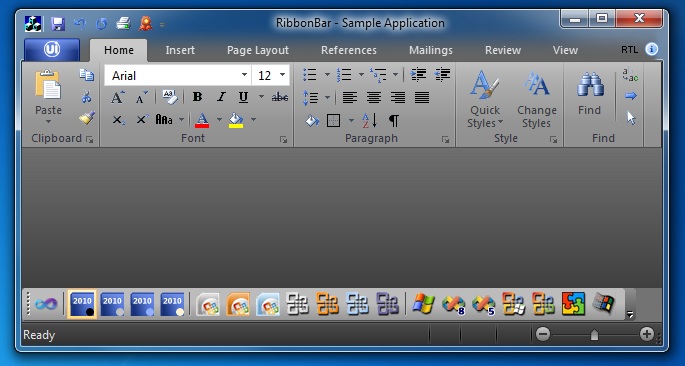685x366 pixels.
Task: Open the font size 12 dropdown
Action: click(x=282, y=75)
